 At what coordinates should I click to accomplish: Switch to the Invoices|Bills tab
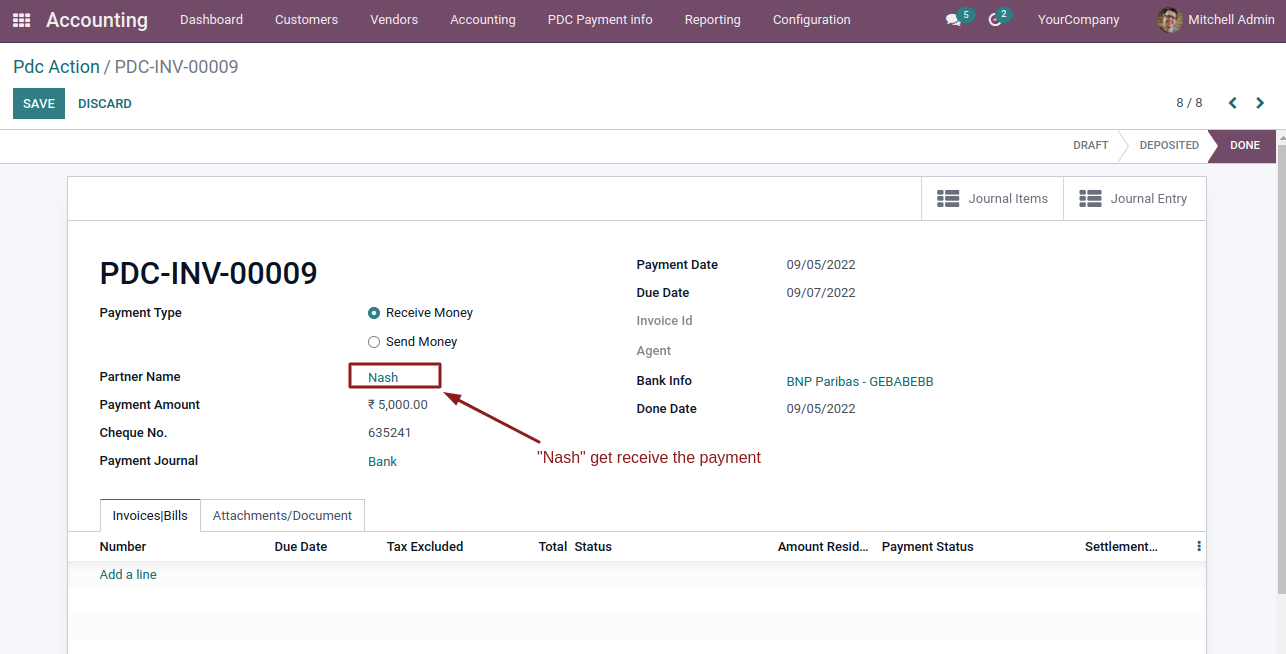pyautogui.click(x=150, y=516)
